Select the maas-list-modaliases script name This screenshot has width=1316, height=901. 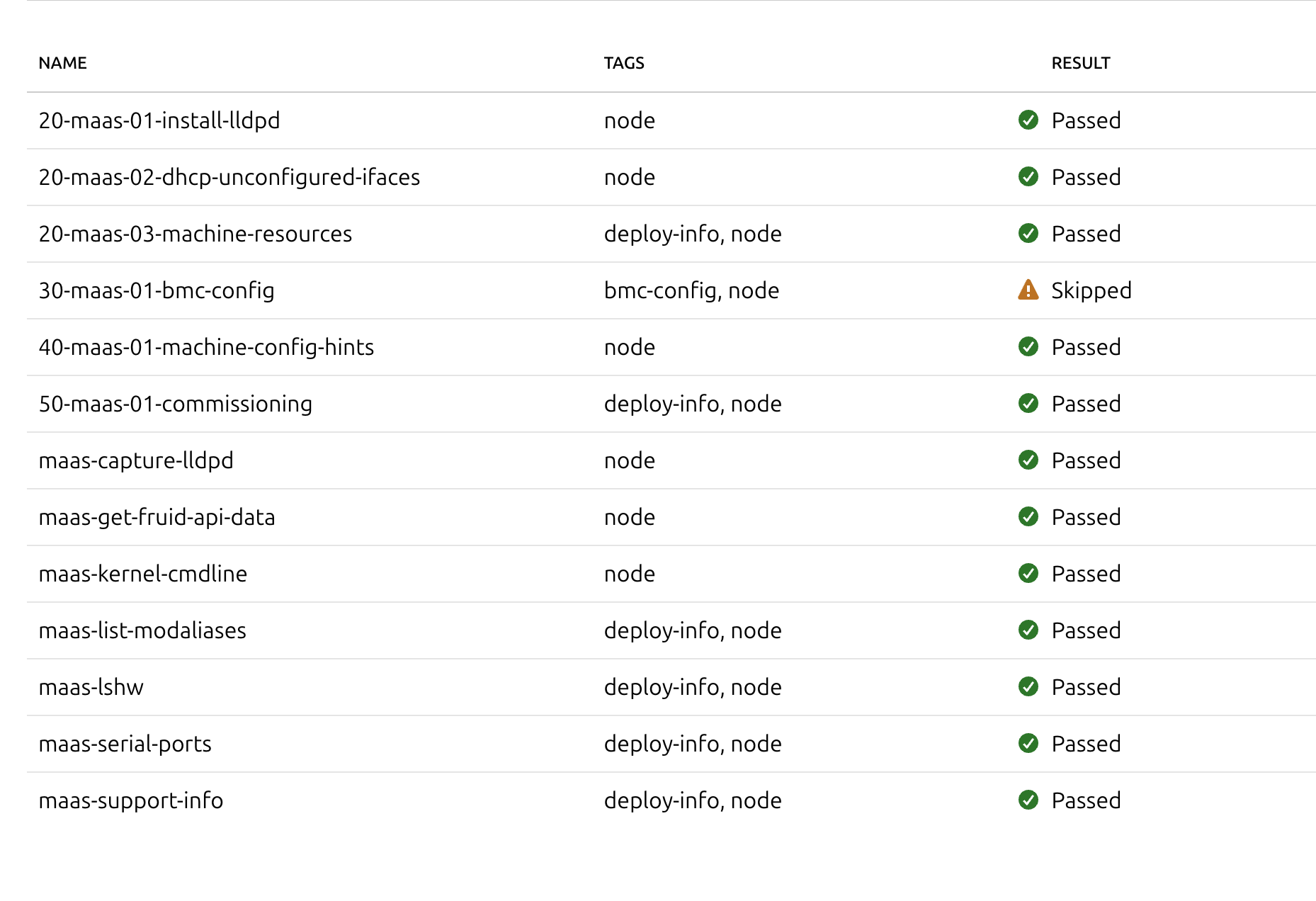[142, 630]
